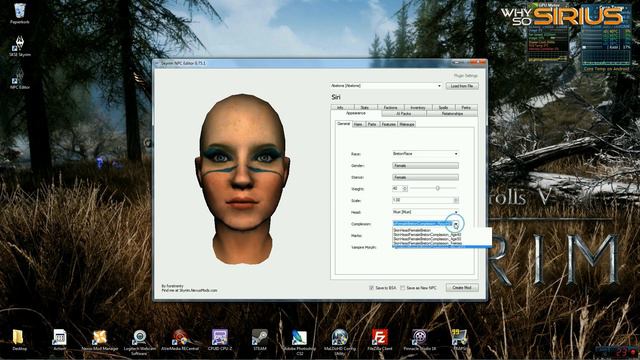This screenshot has height=360, width=640.
Task: Launch the RECentral shortcut icon
Action: (180, 340)
